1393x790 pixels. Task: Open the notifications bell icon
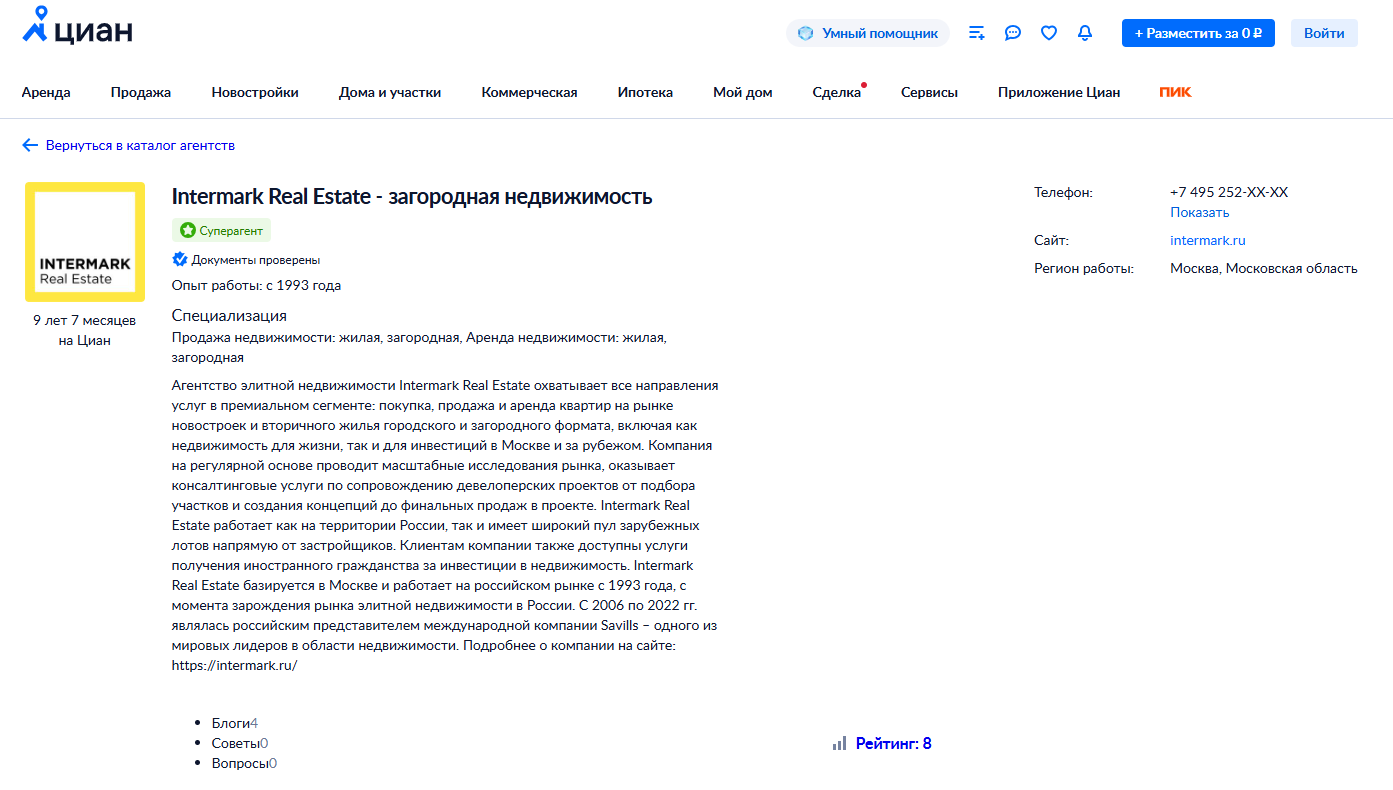[1085, 33]
